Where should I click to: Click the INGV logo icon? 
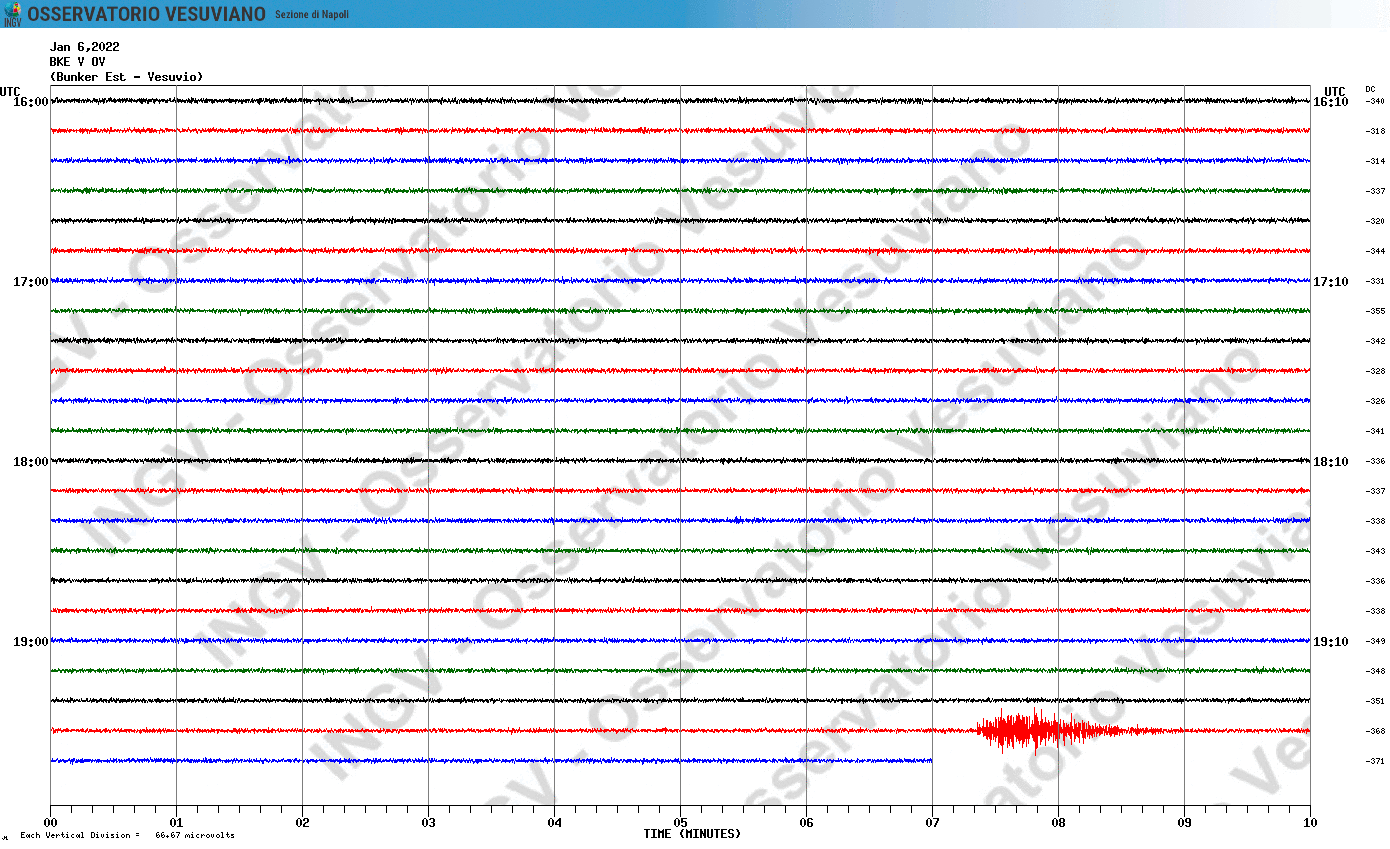12,14
